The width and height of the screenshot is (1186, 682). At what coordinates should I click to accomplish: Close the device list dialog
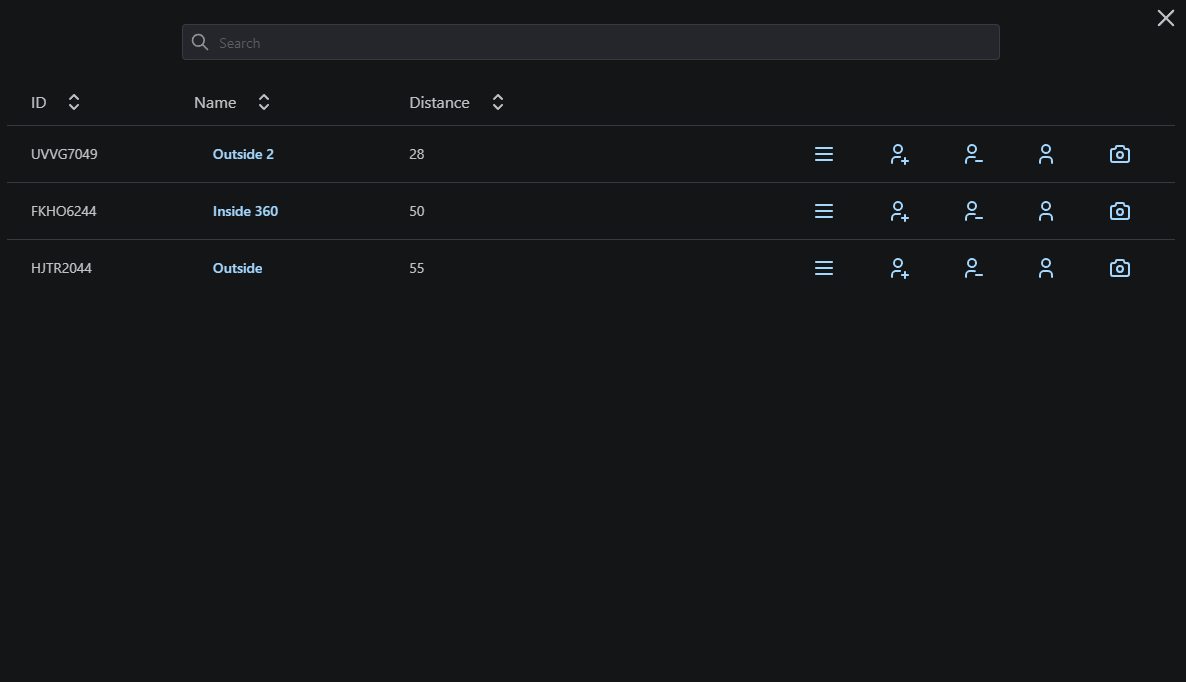pos(1165,18)
